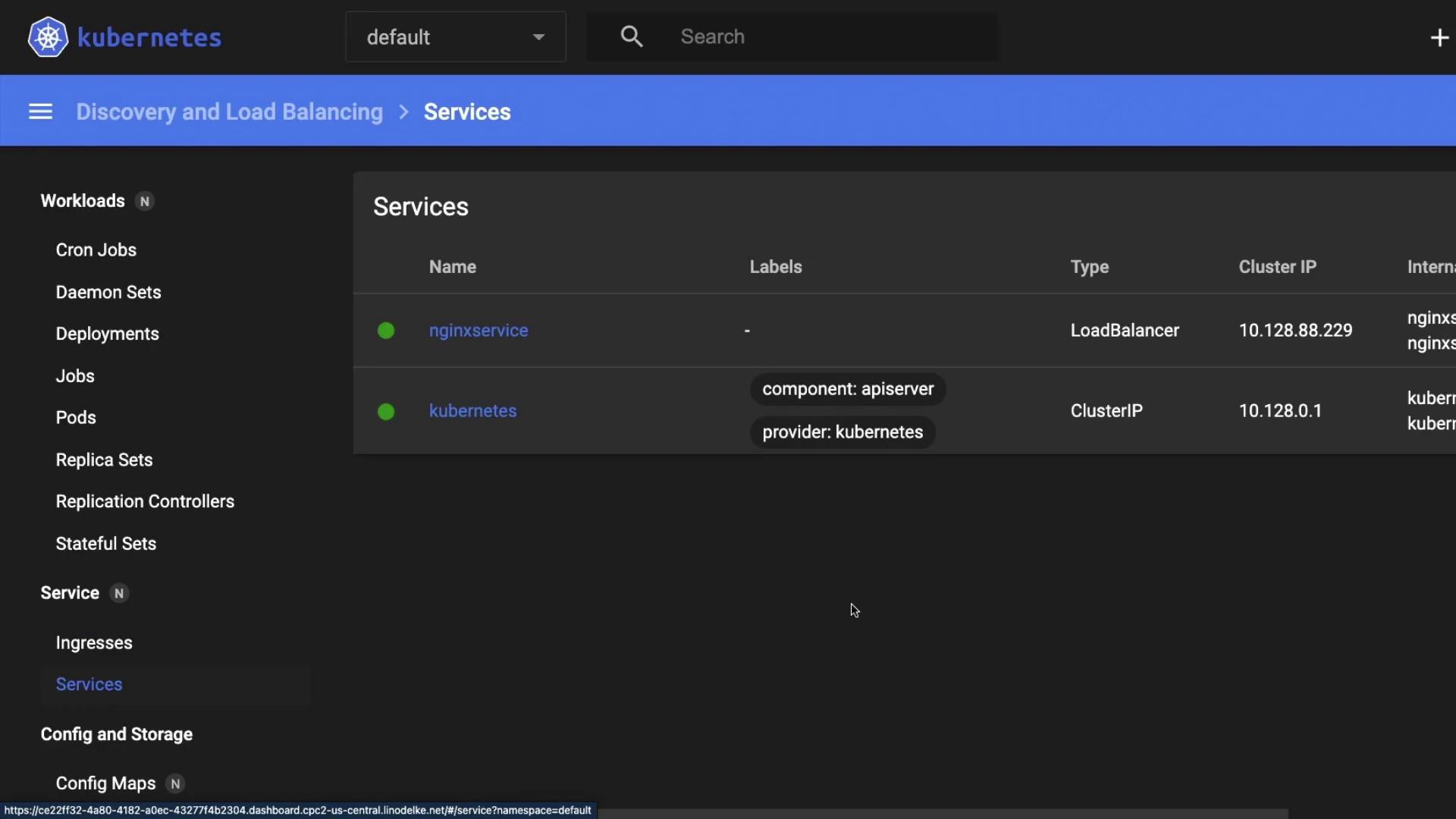Viewport: 1456px width, 819px height.
Task: Click nginxservice green status indicator
Action: [x=386, y=331]
